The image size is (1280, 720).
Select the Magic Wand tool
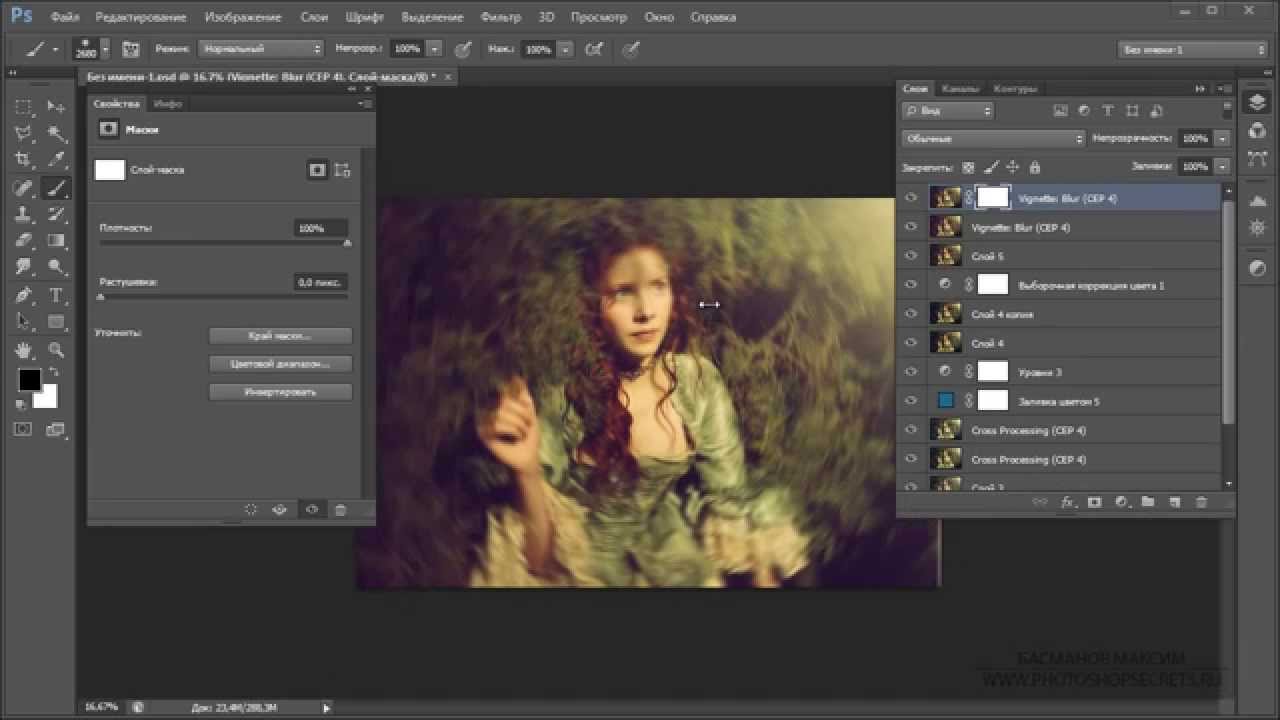(x=56, y=133)
